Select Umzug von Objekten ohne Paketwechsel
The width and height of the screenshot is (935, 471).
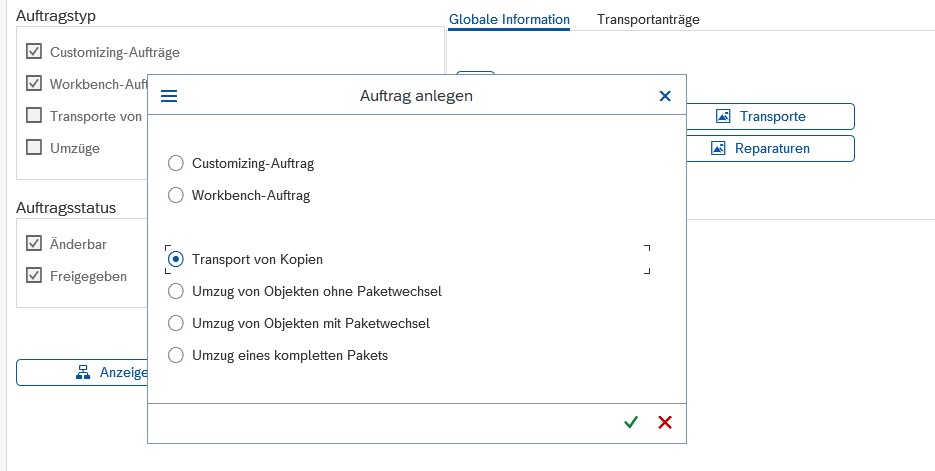176,291
